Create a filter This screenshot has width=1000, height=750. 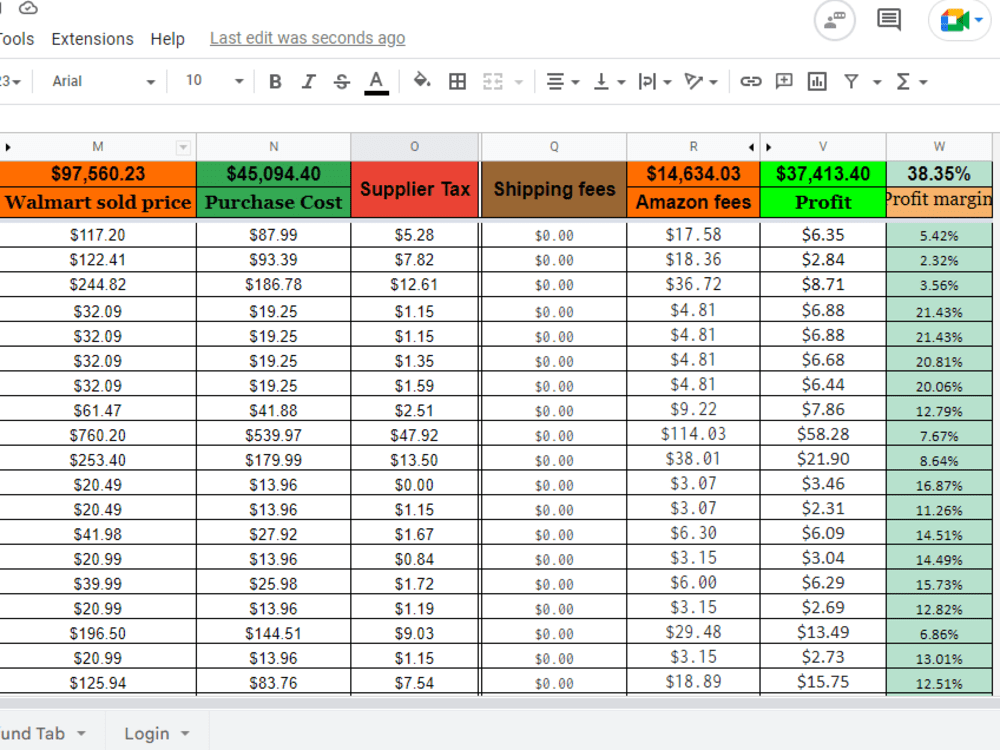[851, 81]
